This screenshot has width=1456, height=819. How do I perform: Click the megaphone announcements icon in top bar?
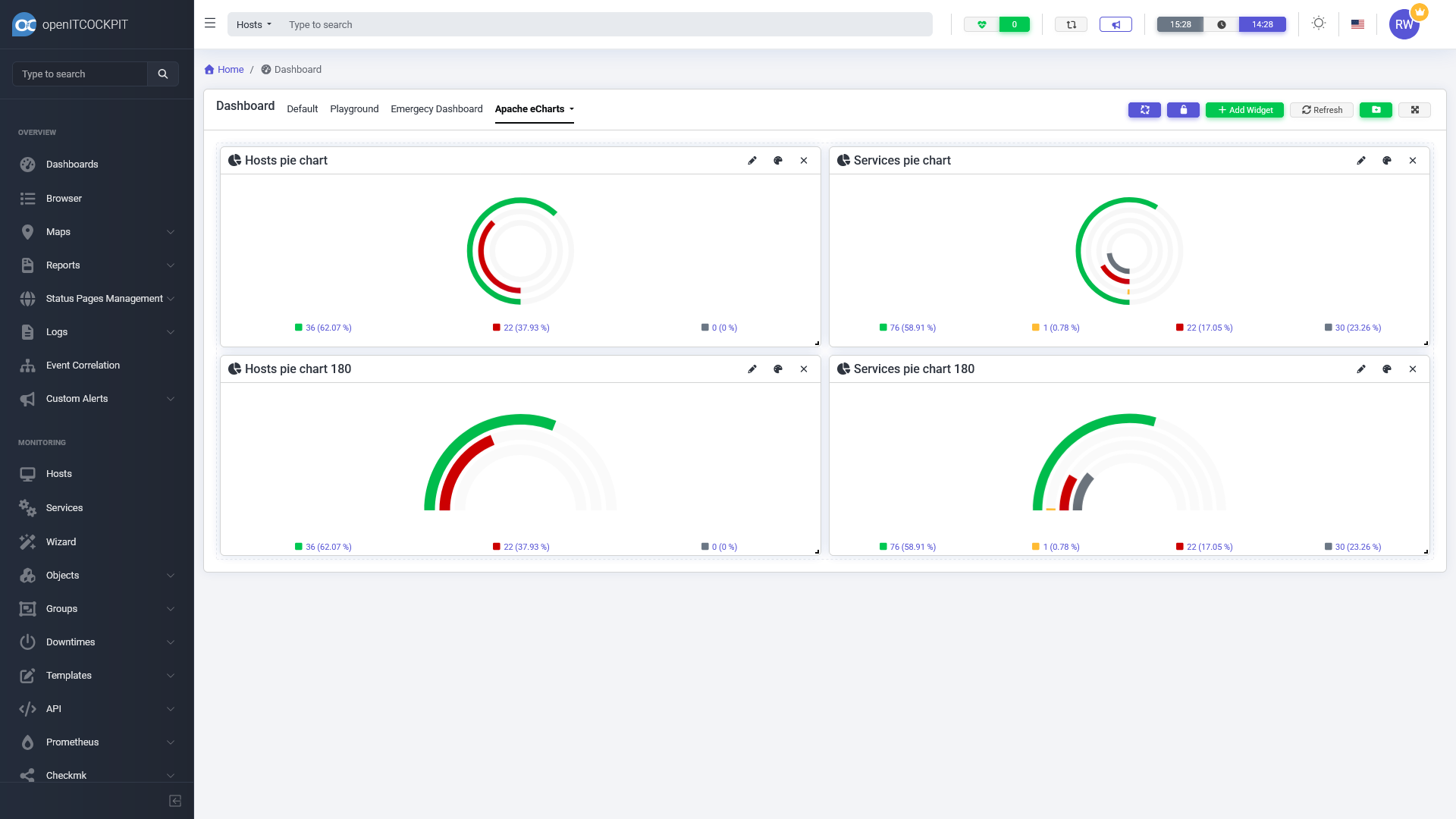click(x=1116, y=25)
